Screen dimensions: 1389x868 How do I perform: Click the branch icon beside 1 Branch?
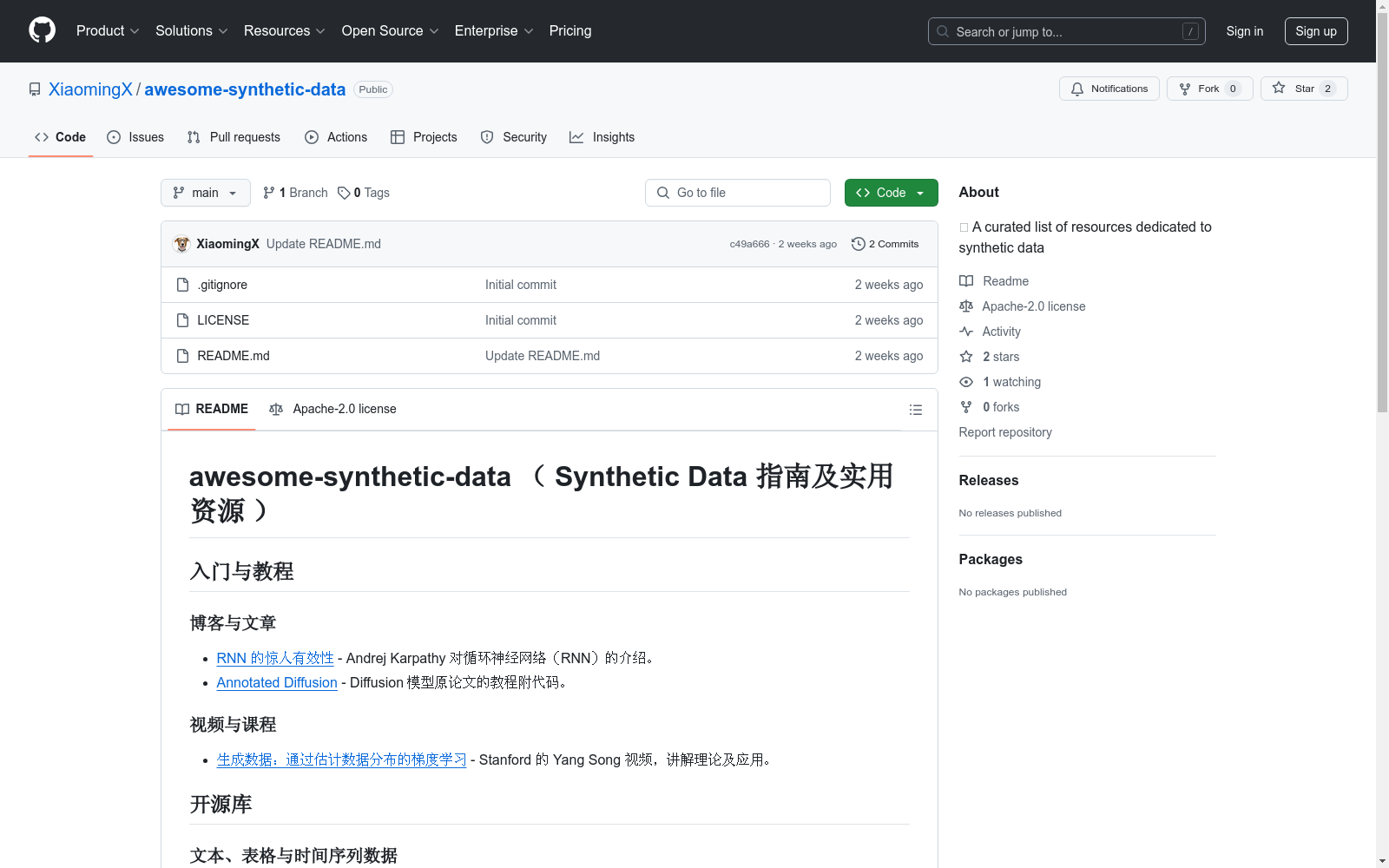(x=269, y=193)
